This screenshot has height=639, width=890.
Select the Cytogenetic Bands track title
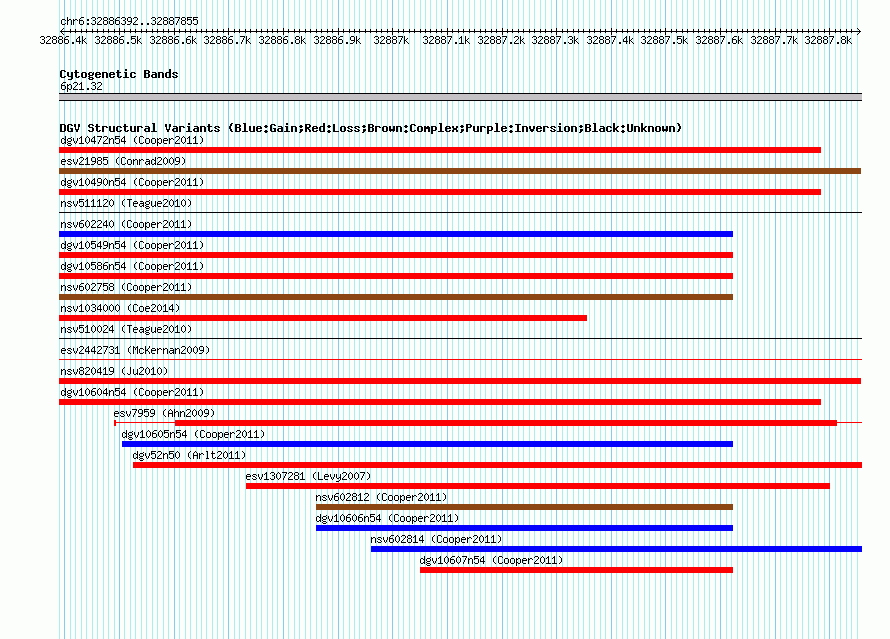pyautogui.click(x=119, y=74)
